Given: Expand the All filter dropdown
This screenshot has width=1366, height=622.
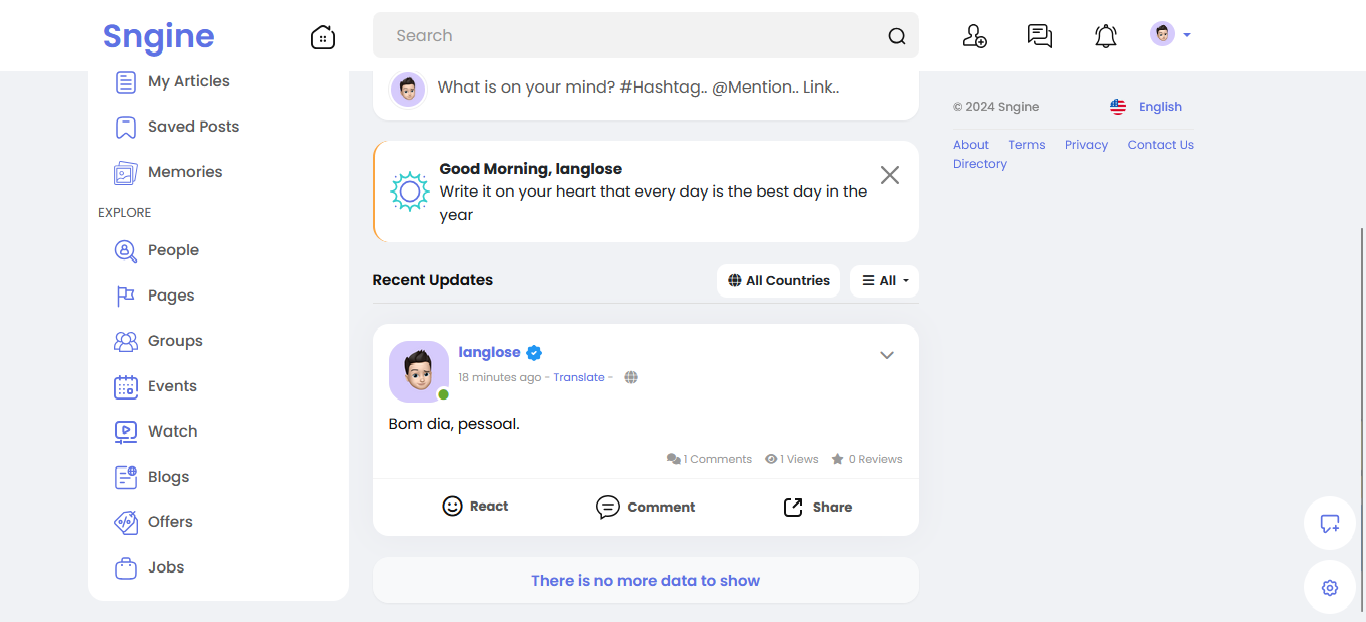Looking at the screenshot, I should click(884, 281).
